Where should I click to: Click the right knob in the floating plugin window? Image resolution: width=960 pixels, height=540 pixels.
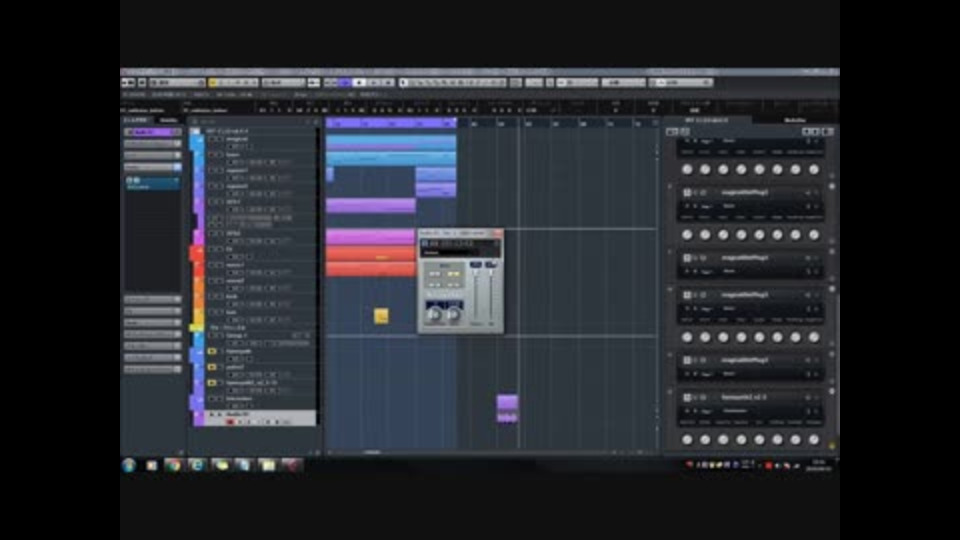[454, 315]
